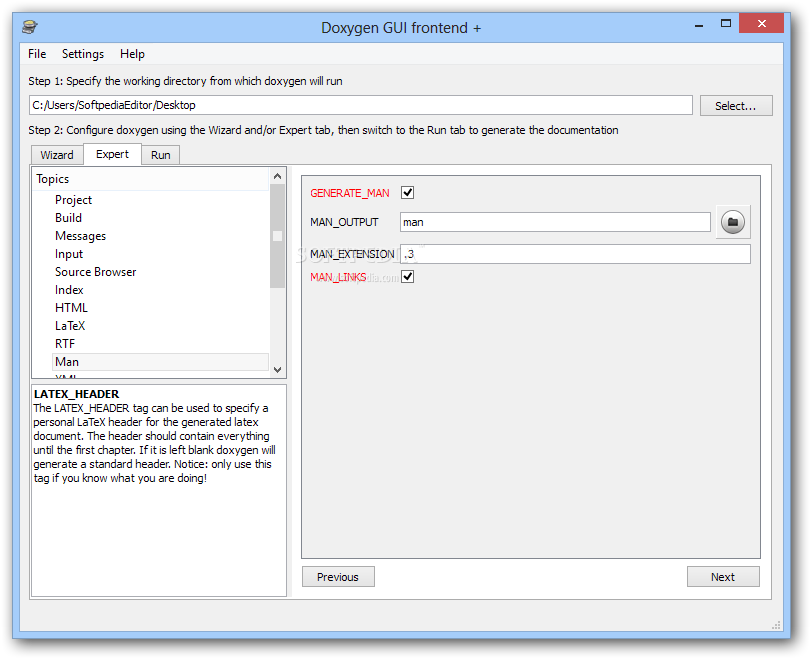Open the Help menu
The image size is (811, 659).
click(132, 54)
